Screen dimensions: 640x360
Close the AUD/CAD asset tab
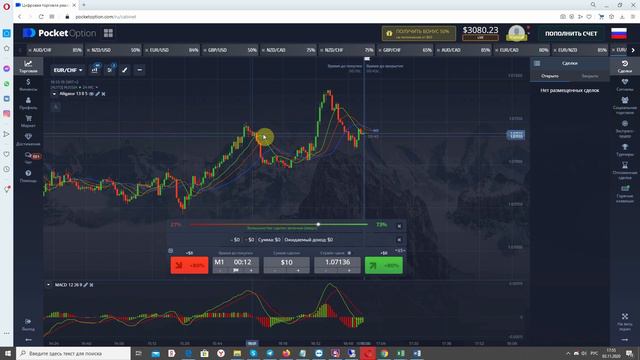coord(438,50)
